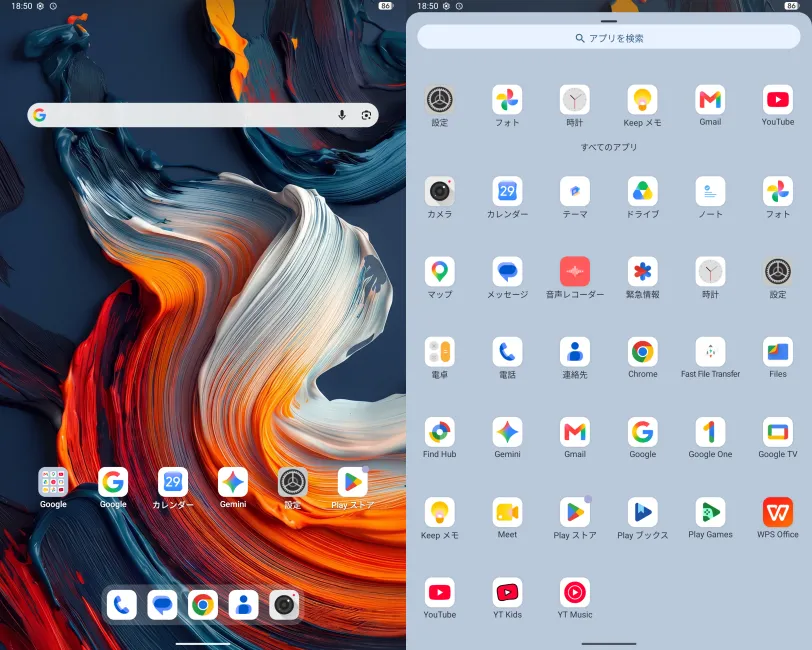Launch Gemini from the home screen
This screenshot has width=812, height=650.
click(x=233, y=482)
